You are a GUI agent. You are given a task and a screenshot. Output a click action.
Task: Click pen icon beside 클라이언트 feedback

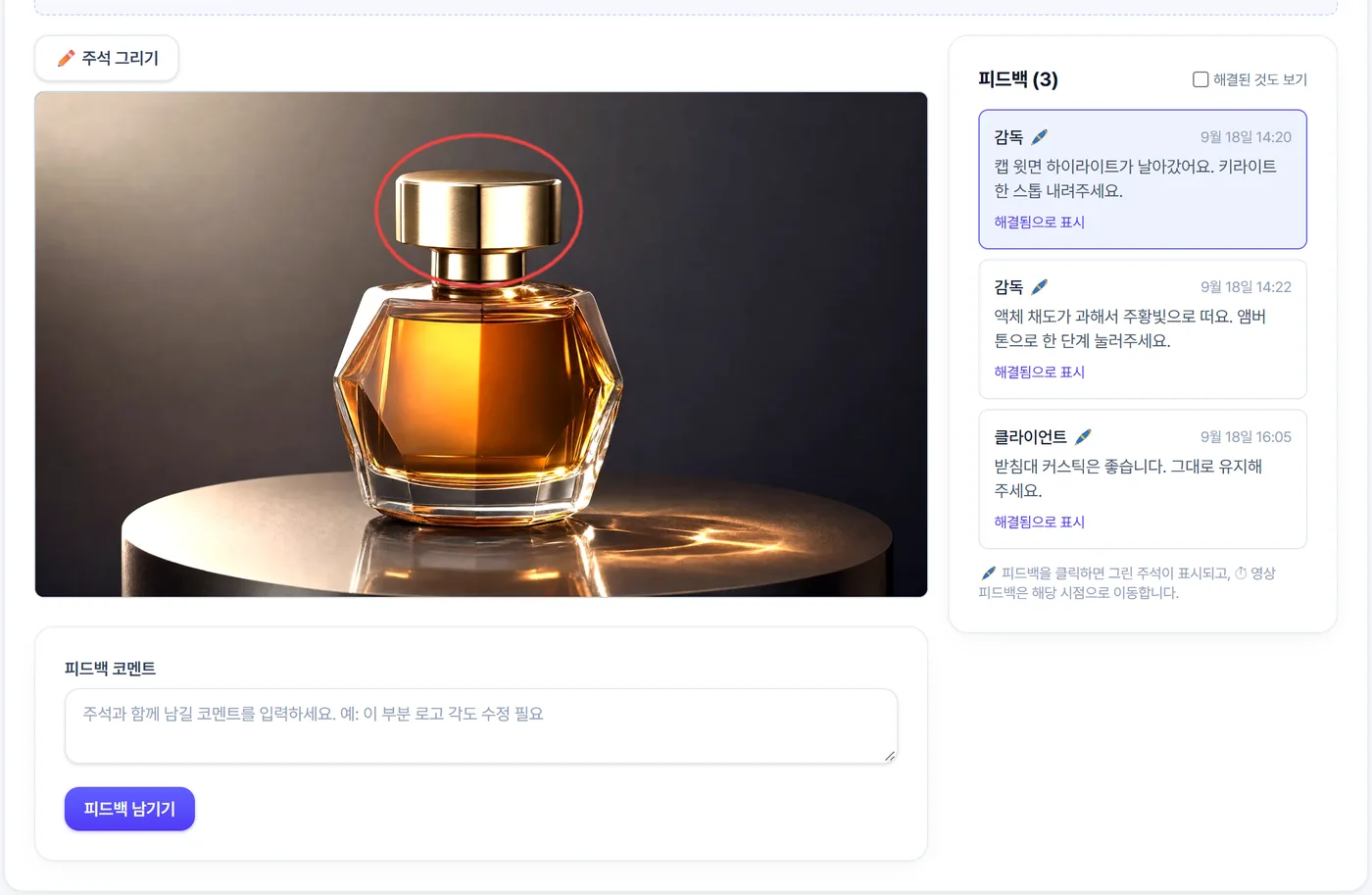click(1083, 437)
